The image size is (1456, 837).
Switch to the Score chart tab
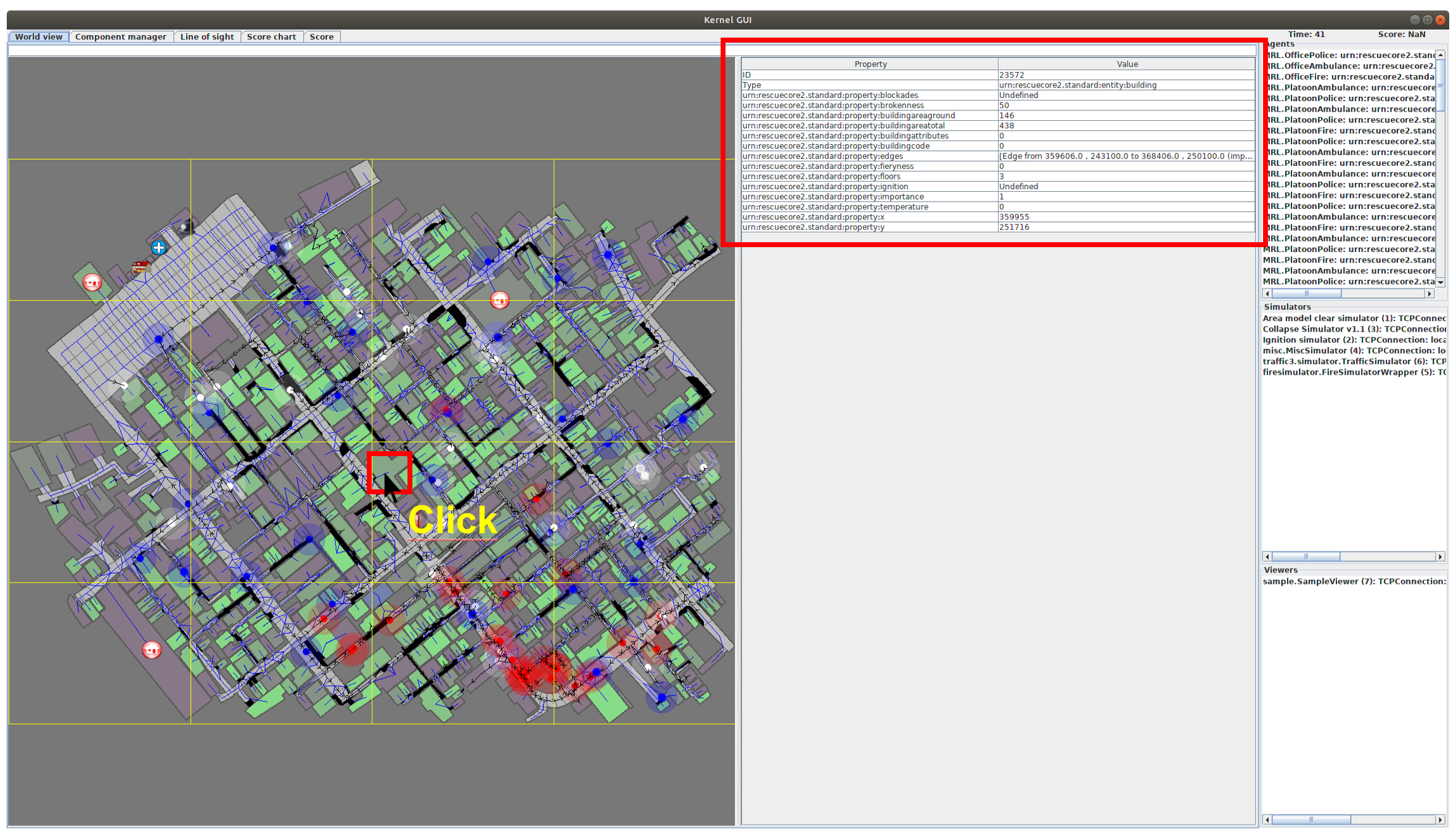coord(272,37)
